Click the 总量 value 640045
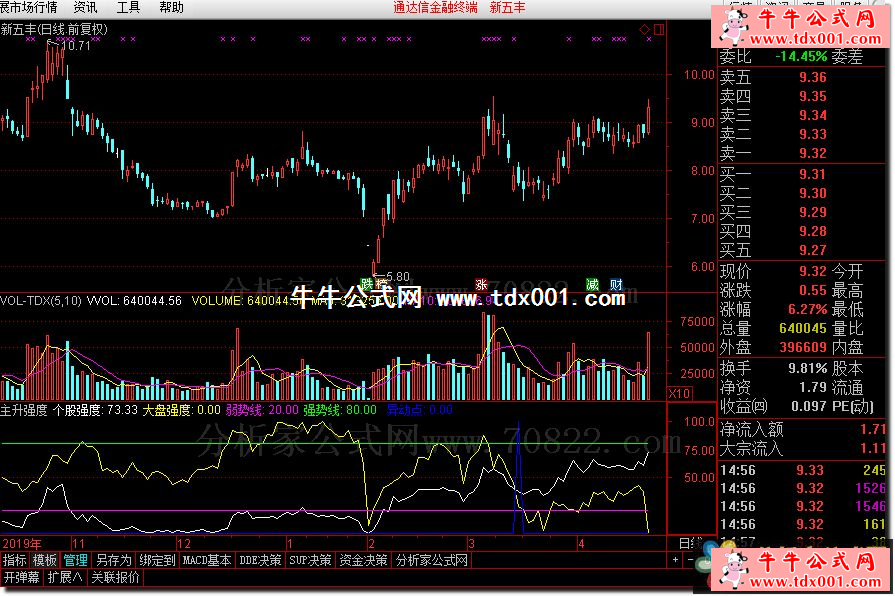 803,328
